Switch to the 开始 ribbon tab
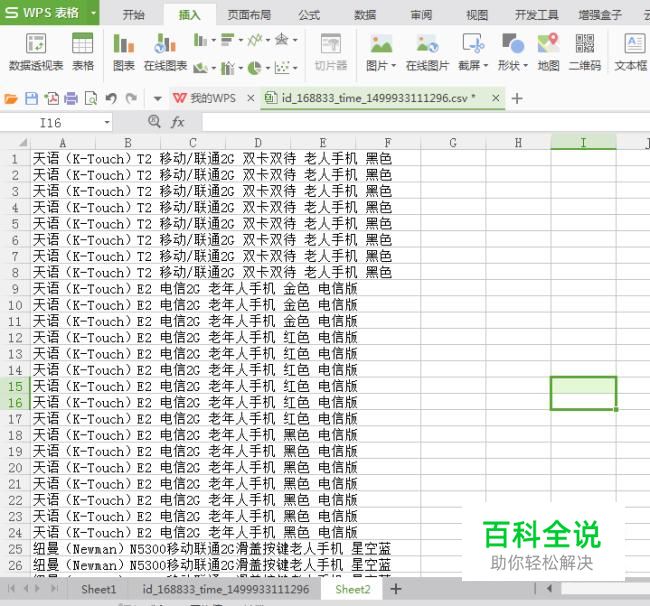Screen dimensions: 650x606 coord(133,15)
